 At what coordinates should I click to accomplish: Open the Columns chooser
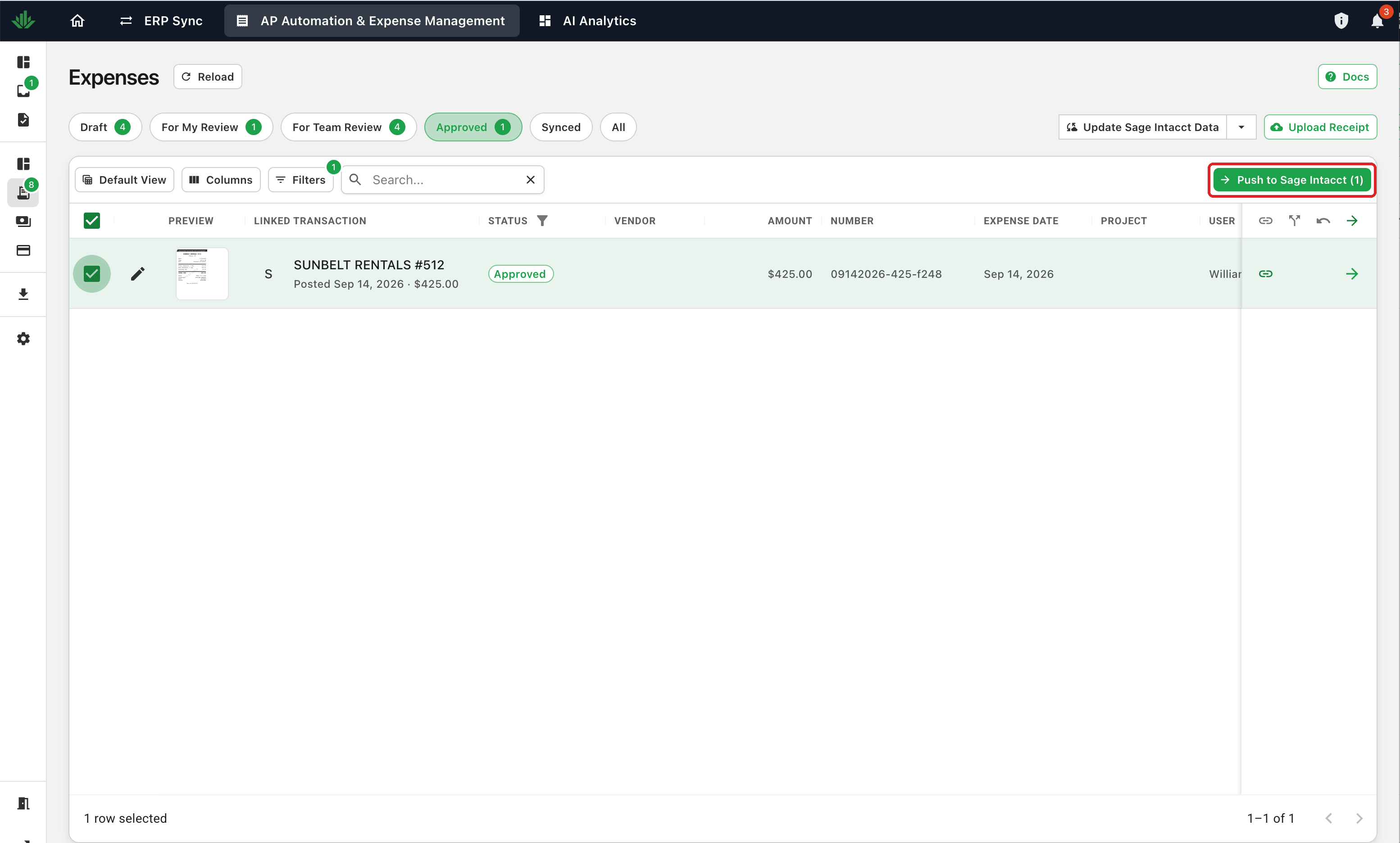pos(221,180)
